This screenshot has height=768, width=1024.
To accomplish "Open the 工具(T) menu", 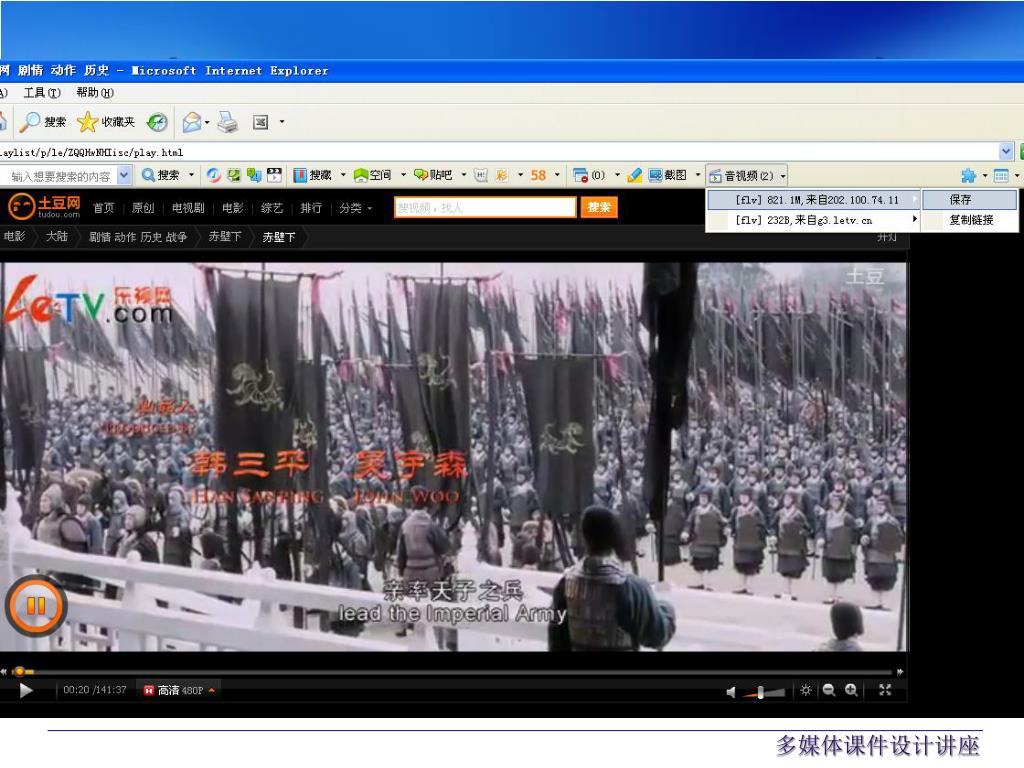I will (42, 93).
